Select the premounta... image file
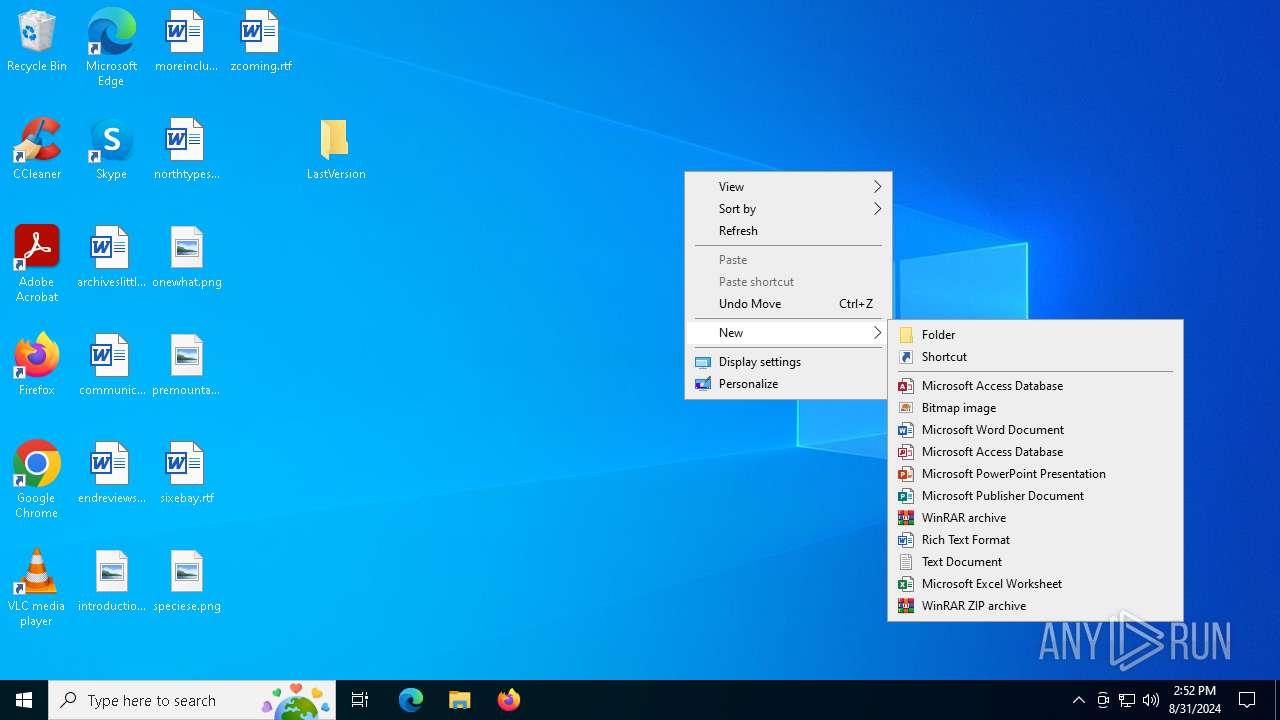Screen dimensions: 1280x720 pyautogui.click(x=186, y=366)
